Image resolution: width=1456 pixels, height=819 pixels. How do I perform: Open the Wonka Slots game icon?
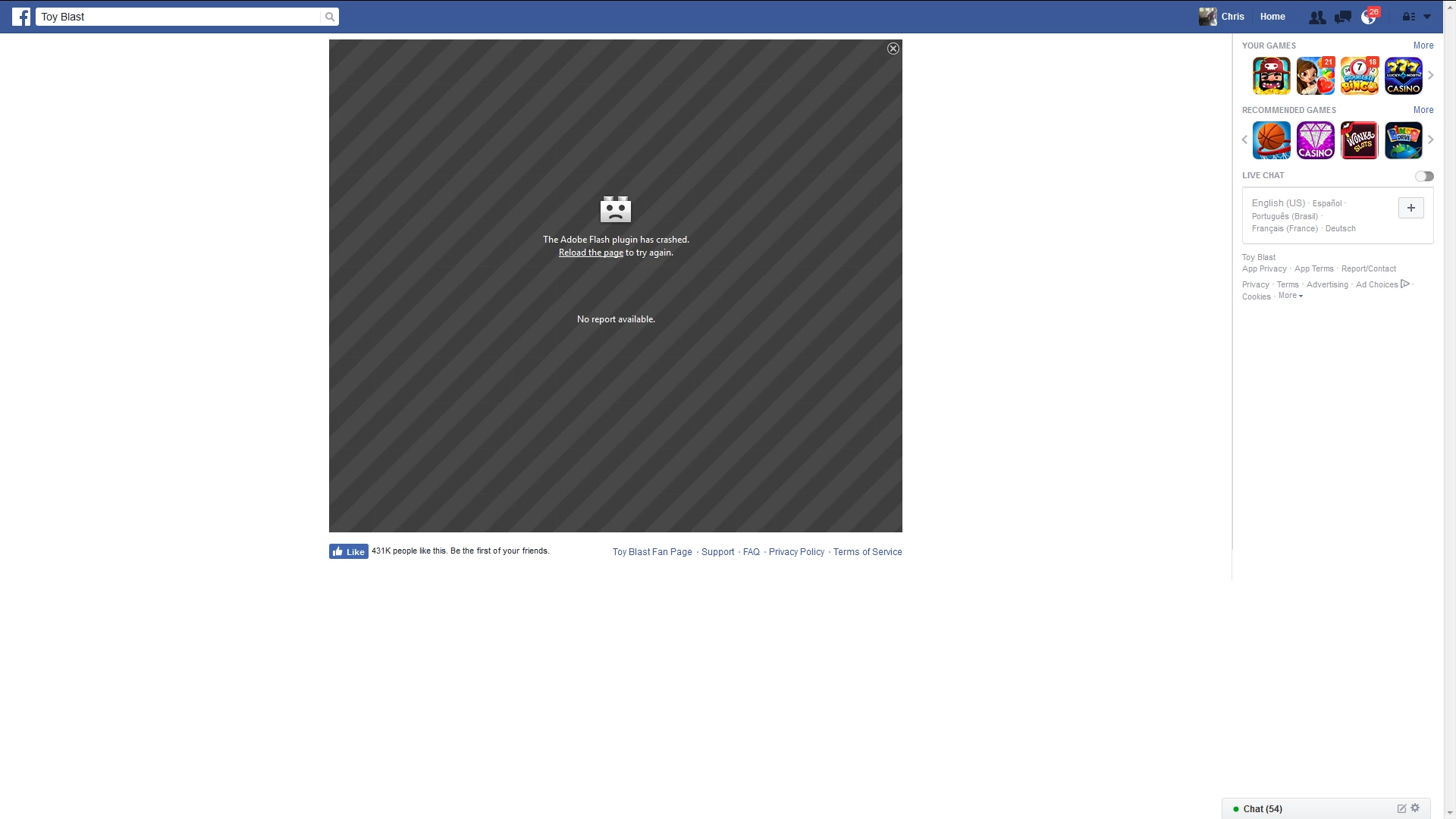point(1359,140)
